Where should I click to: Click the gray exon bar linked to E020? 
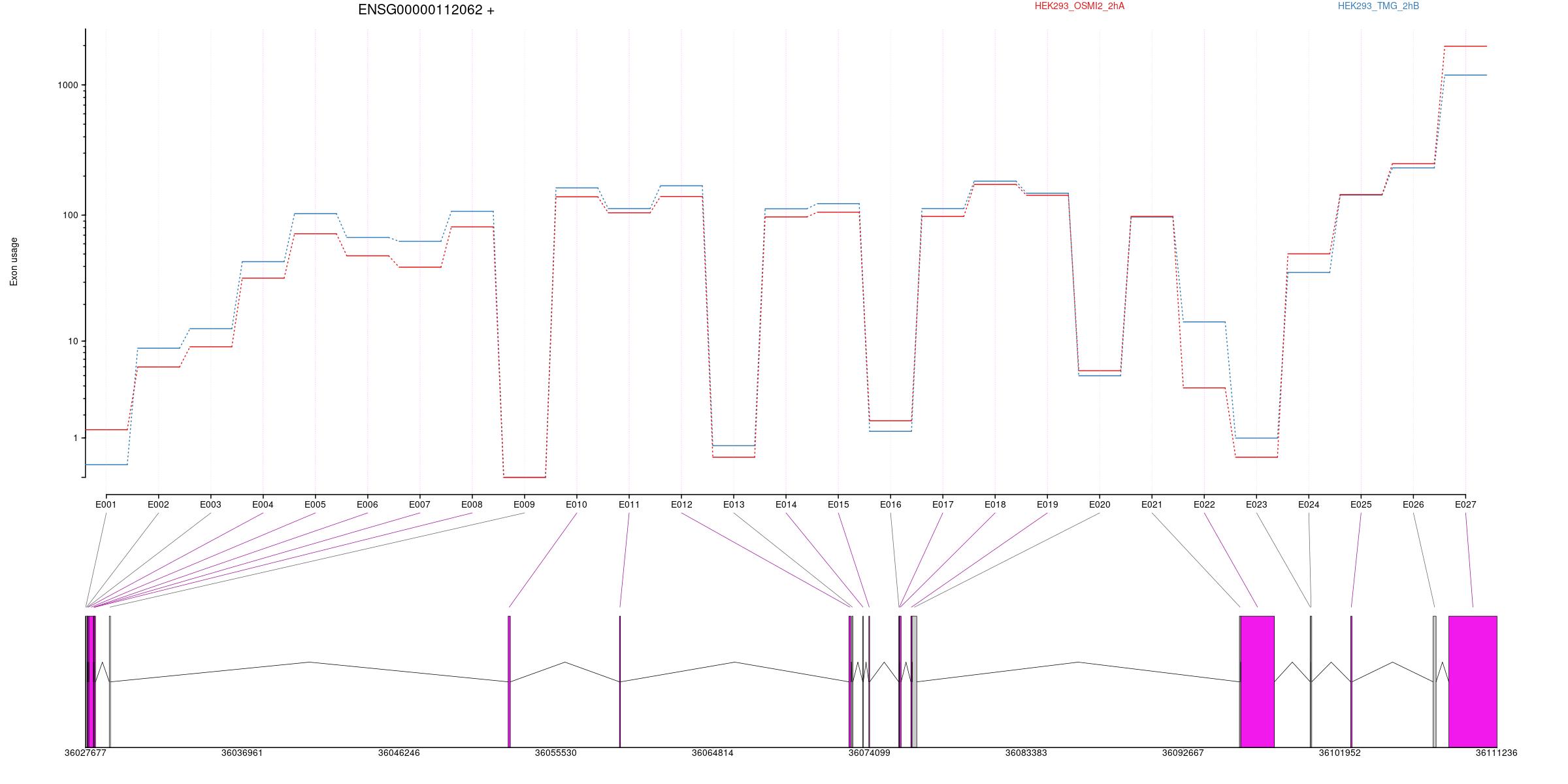[915, 681]
